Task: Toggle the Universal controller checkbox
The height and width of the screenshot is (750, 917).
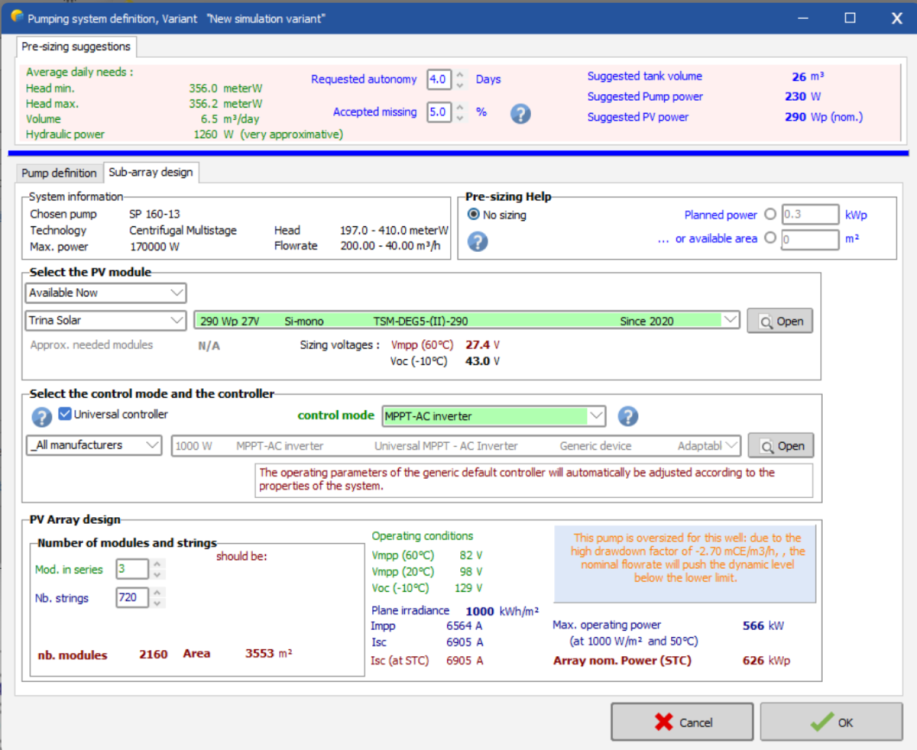Action: (x=65, y=414)
